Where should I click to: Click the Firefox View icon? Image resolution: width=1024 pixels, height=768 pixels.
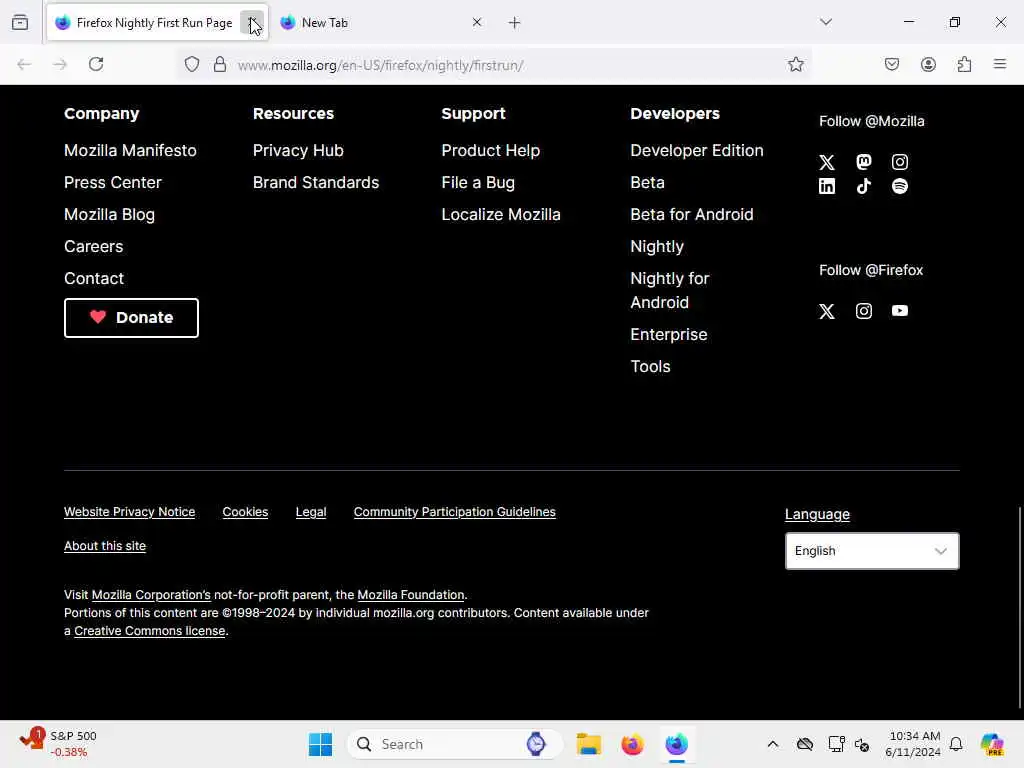20,22
